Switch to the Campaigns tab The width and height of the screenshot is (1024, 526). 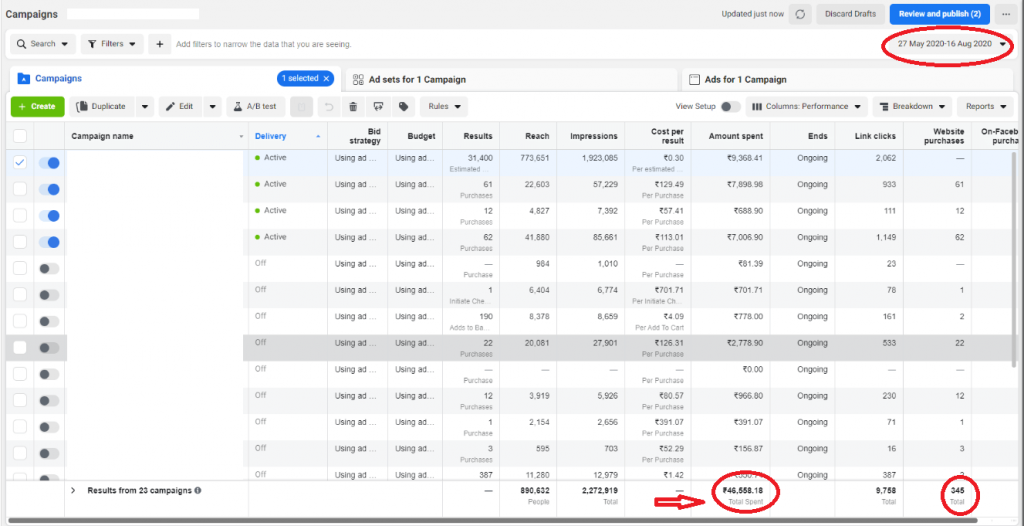58,78
